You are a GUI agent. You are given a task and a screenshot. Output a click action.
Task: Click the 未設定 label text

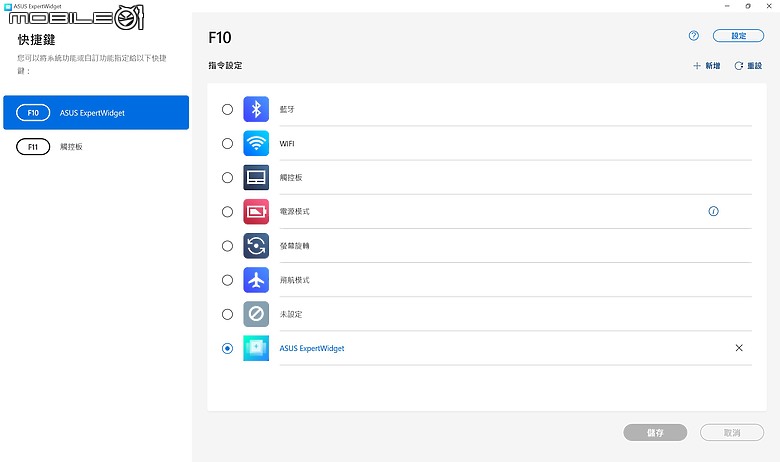click(291, 314)
